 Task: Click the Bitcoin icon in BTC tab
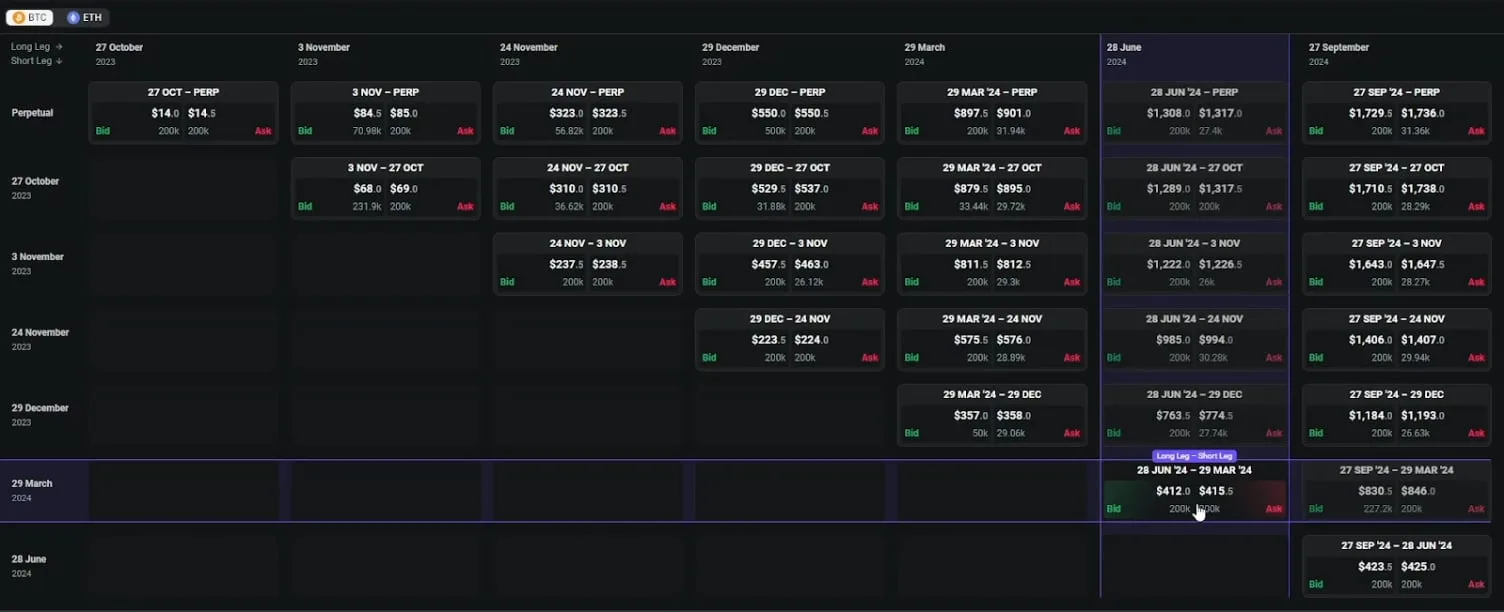point(18,18)
